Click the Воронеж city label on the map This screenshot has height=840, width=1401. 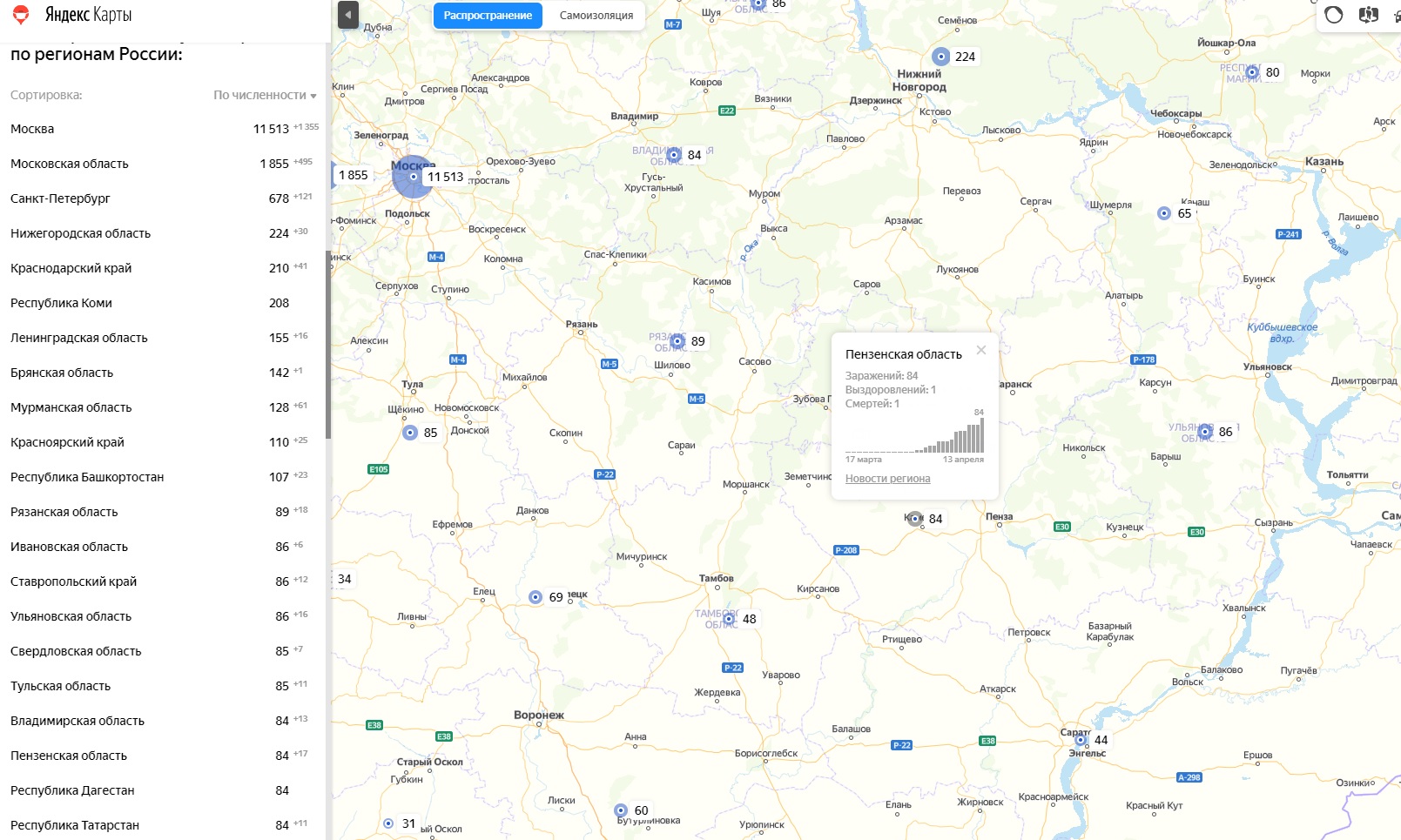click(x=539, y=716)
